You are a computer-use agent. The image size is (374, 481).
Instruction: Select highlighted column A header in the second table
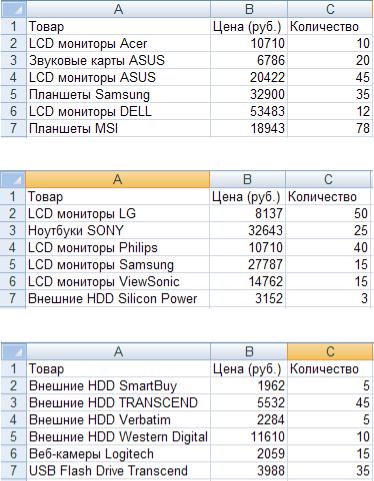[117, 180]
